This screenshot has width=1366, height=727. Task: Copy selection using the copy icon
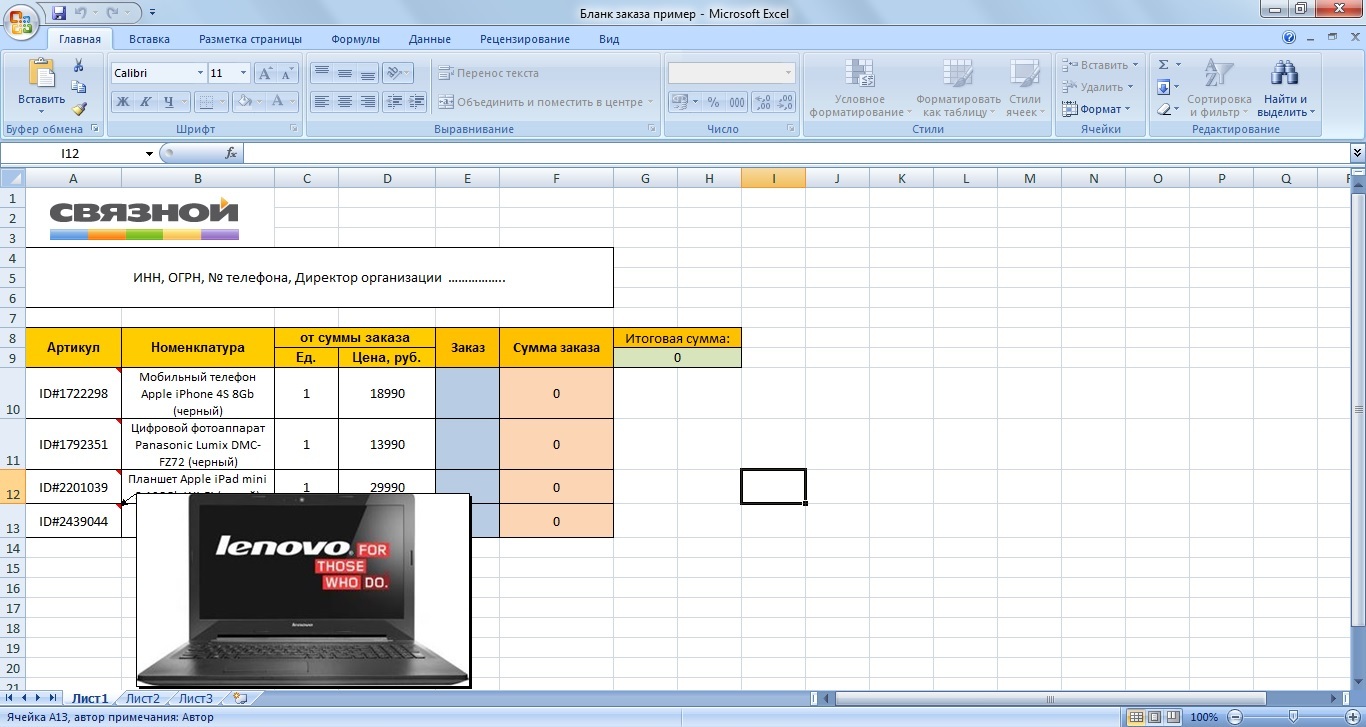[79, 87]
